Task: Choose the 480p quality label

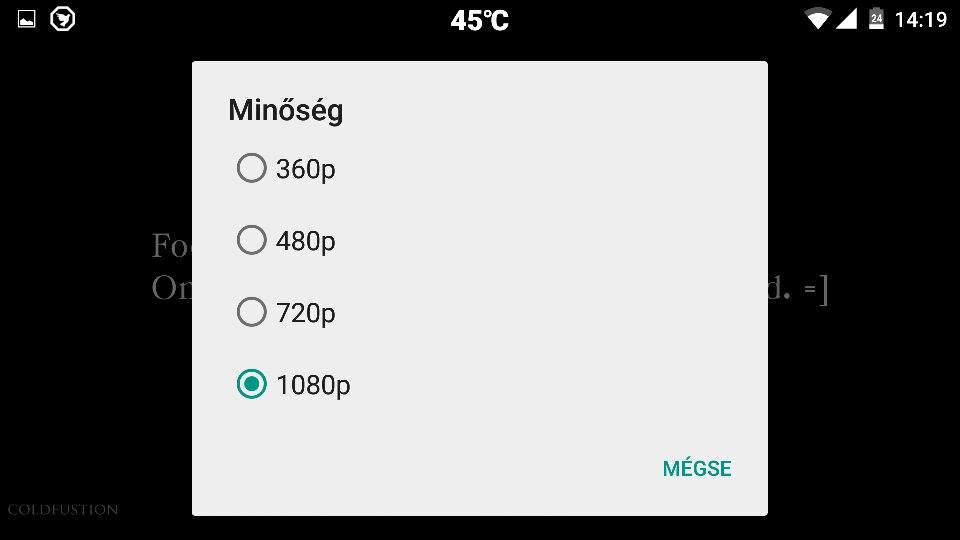Action: point(306,241)
